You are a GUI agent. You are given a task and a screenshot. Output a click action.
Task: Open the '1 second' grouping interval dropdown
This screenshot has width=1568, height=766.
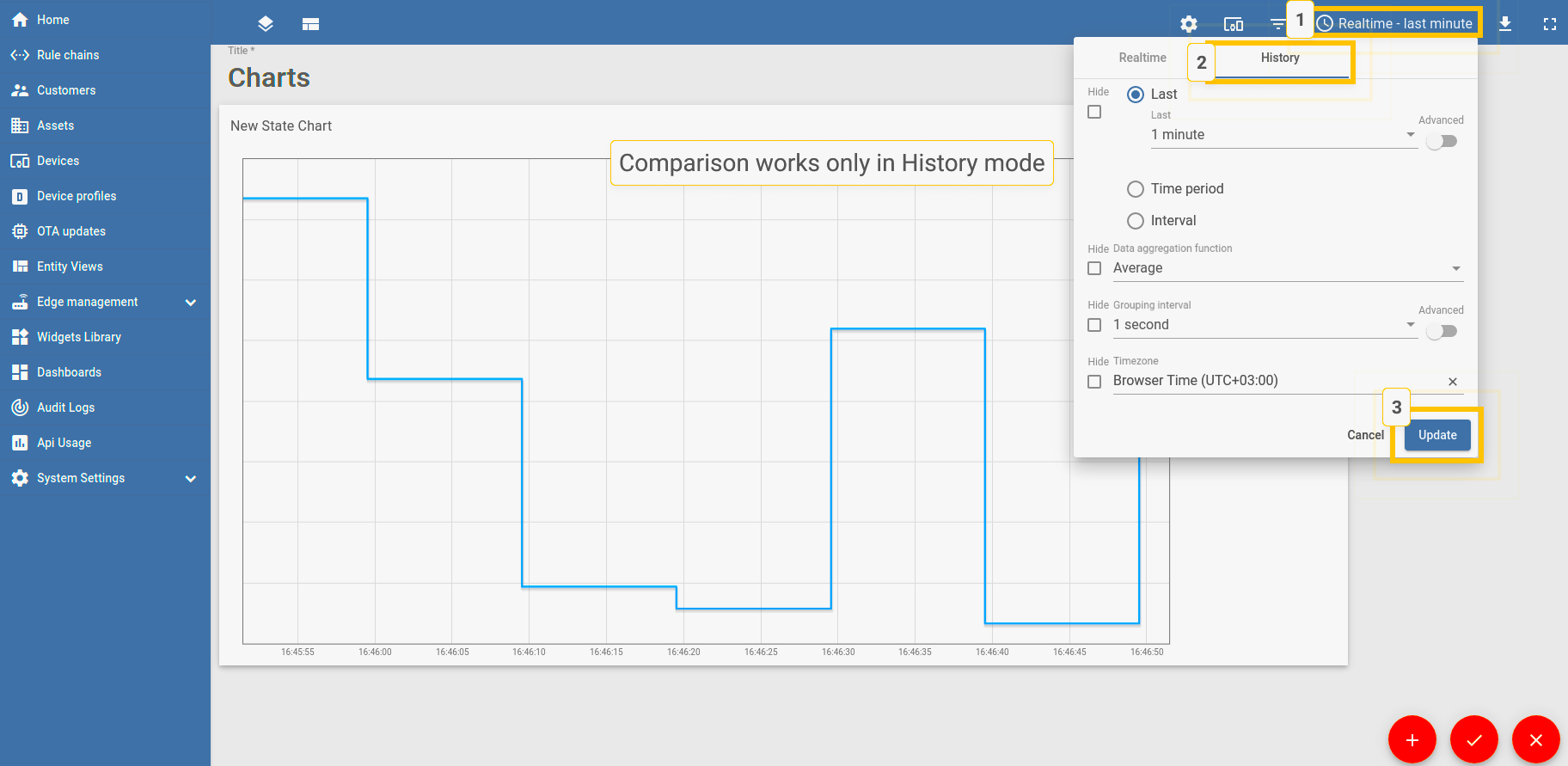pyautogui.click(x=1265, y=325)
